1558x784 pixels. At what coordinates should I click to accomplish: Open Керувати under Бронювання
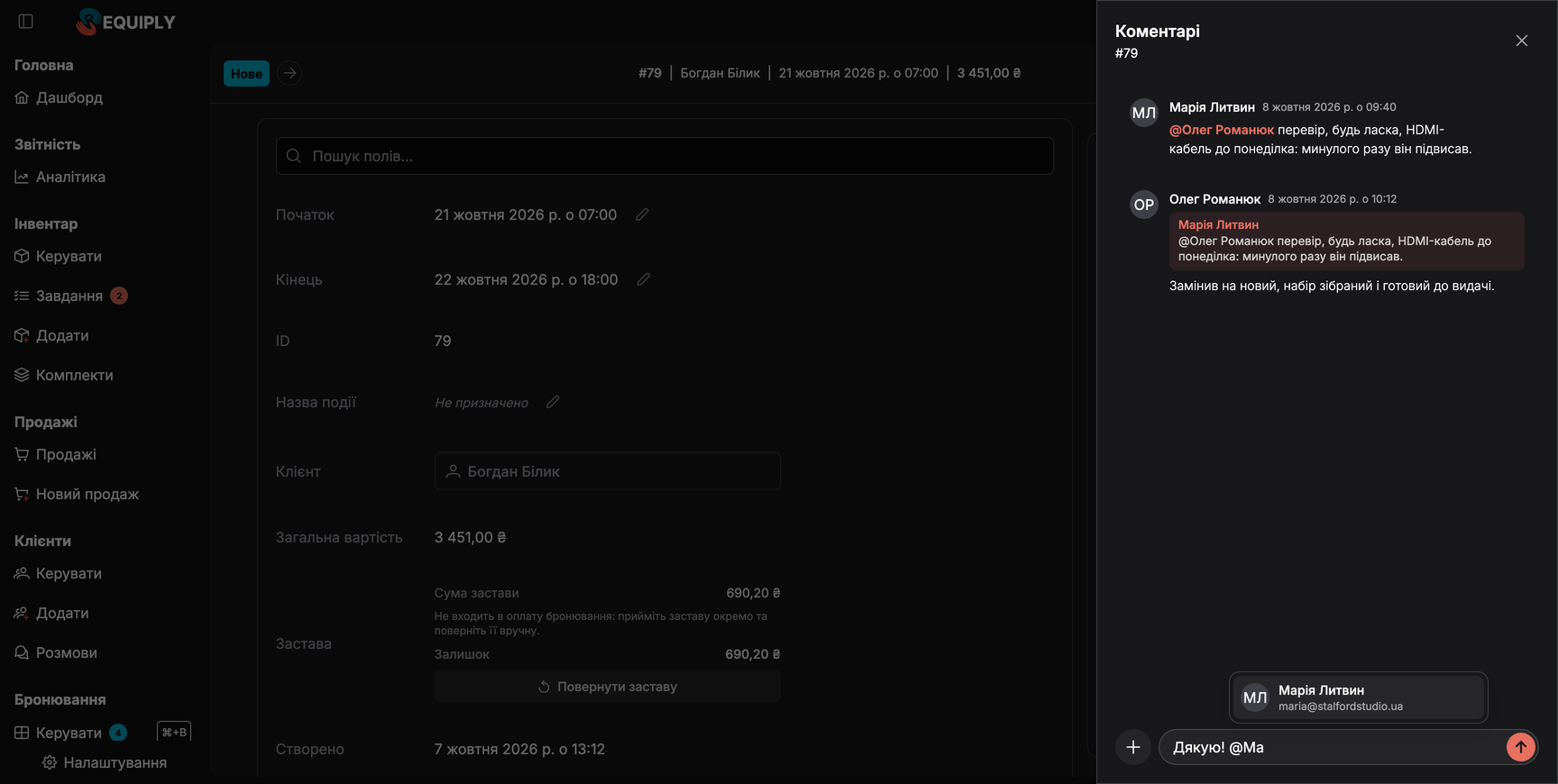(x=70, y=733)
